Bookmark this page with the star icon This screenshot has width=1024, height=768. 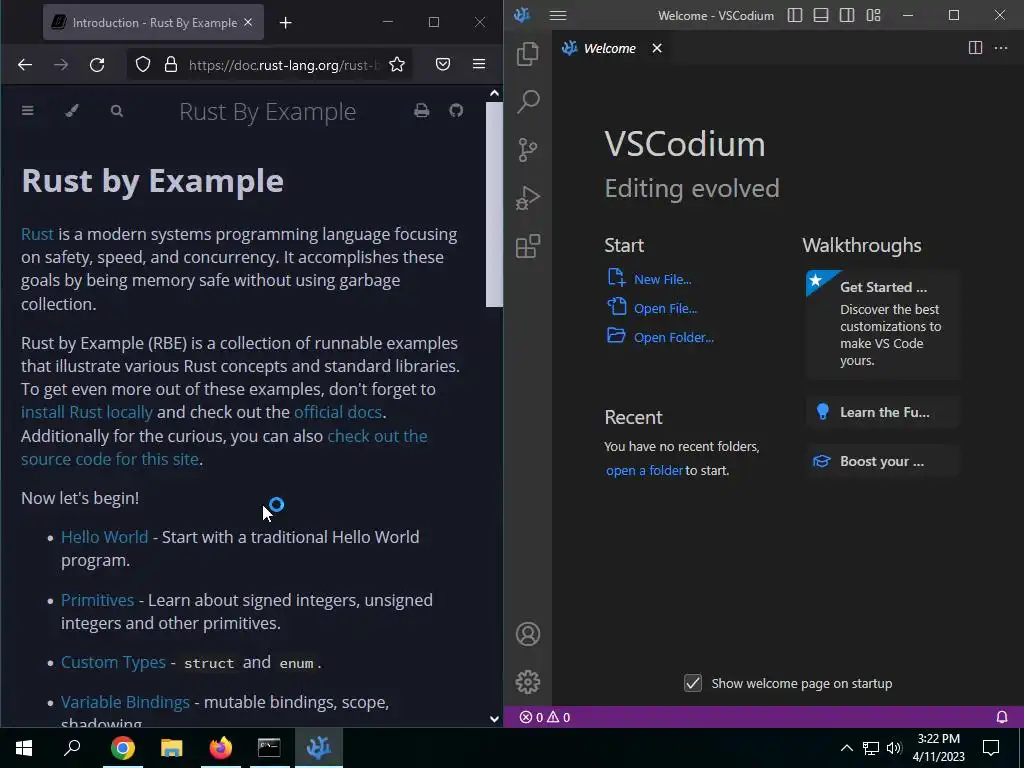click(x=397, y=64)
